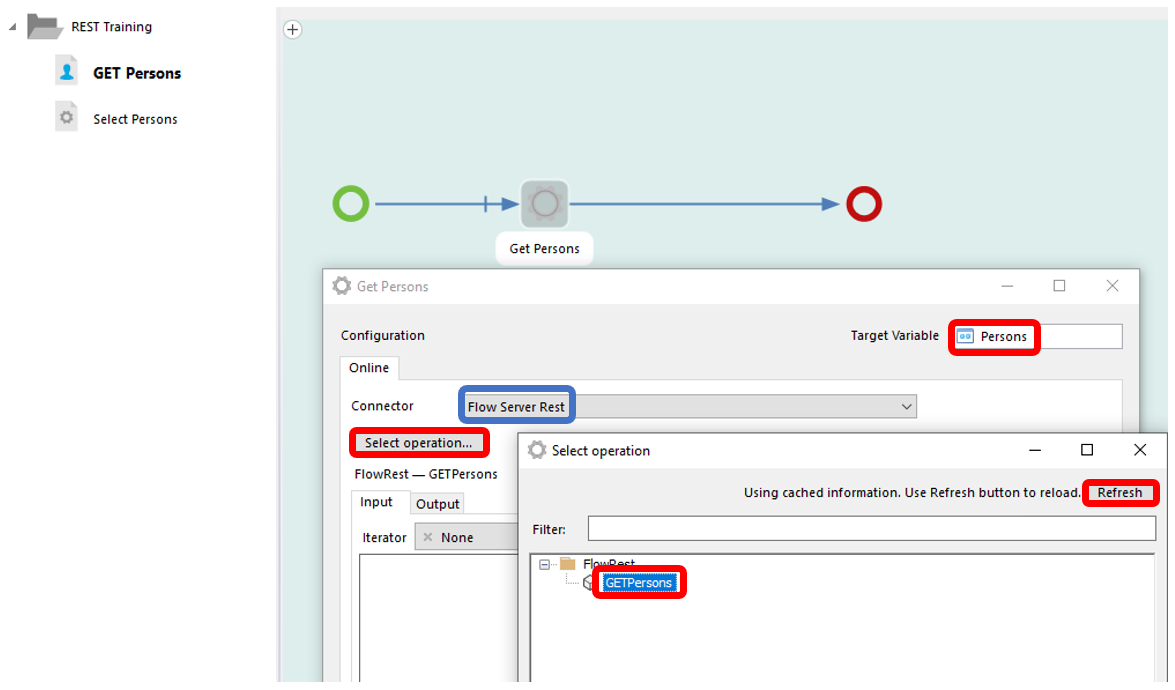This screenshot has height=690, width=1175.
Task: Click the red end event circle
Action: click(x=863, y=204)
